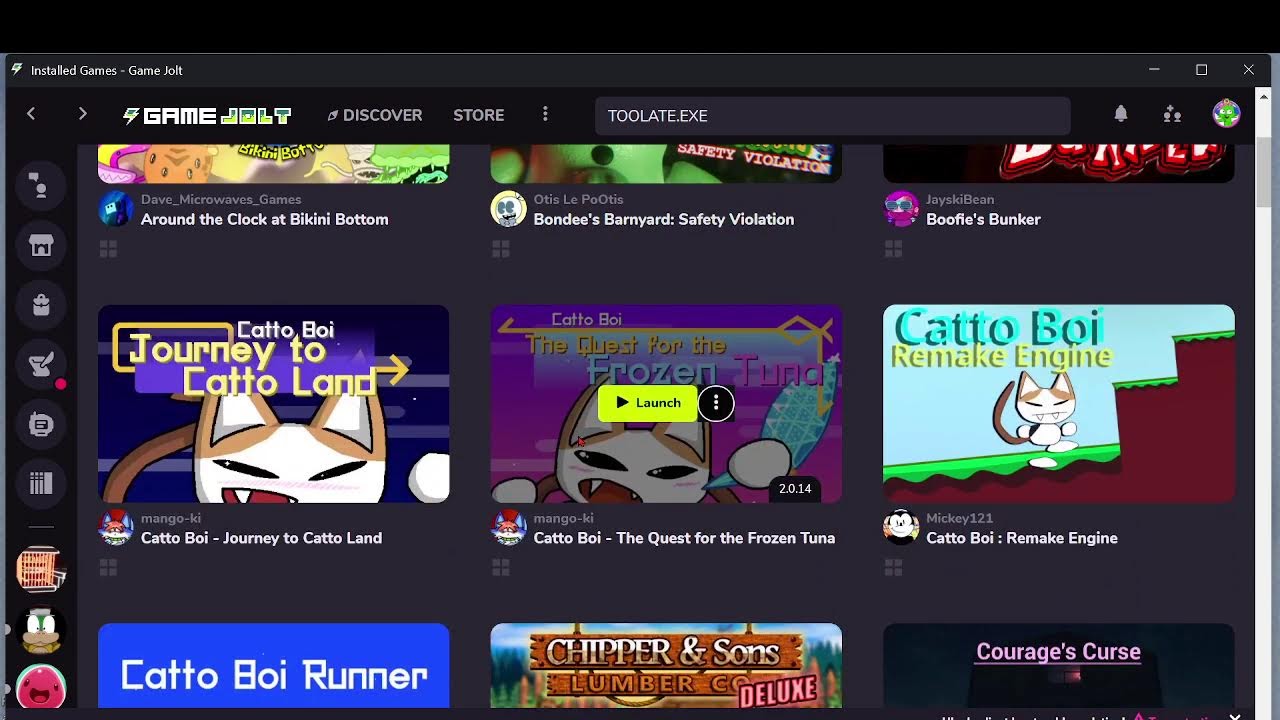1280x720 pixels.
Task: Open Boofie's Bunker game title
Action: coord(984,219)
